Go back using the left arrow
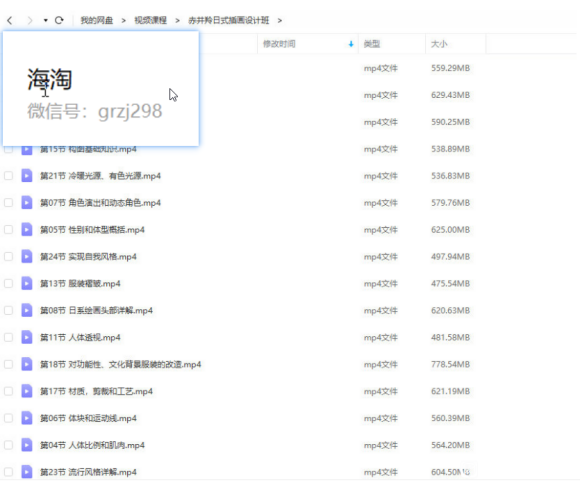Viewport: 580px width, 485px height. [x=10, y=20]
